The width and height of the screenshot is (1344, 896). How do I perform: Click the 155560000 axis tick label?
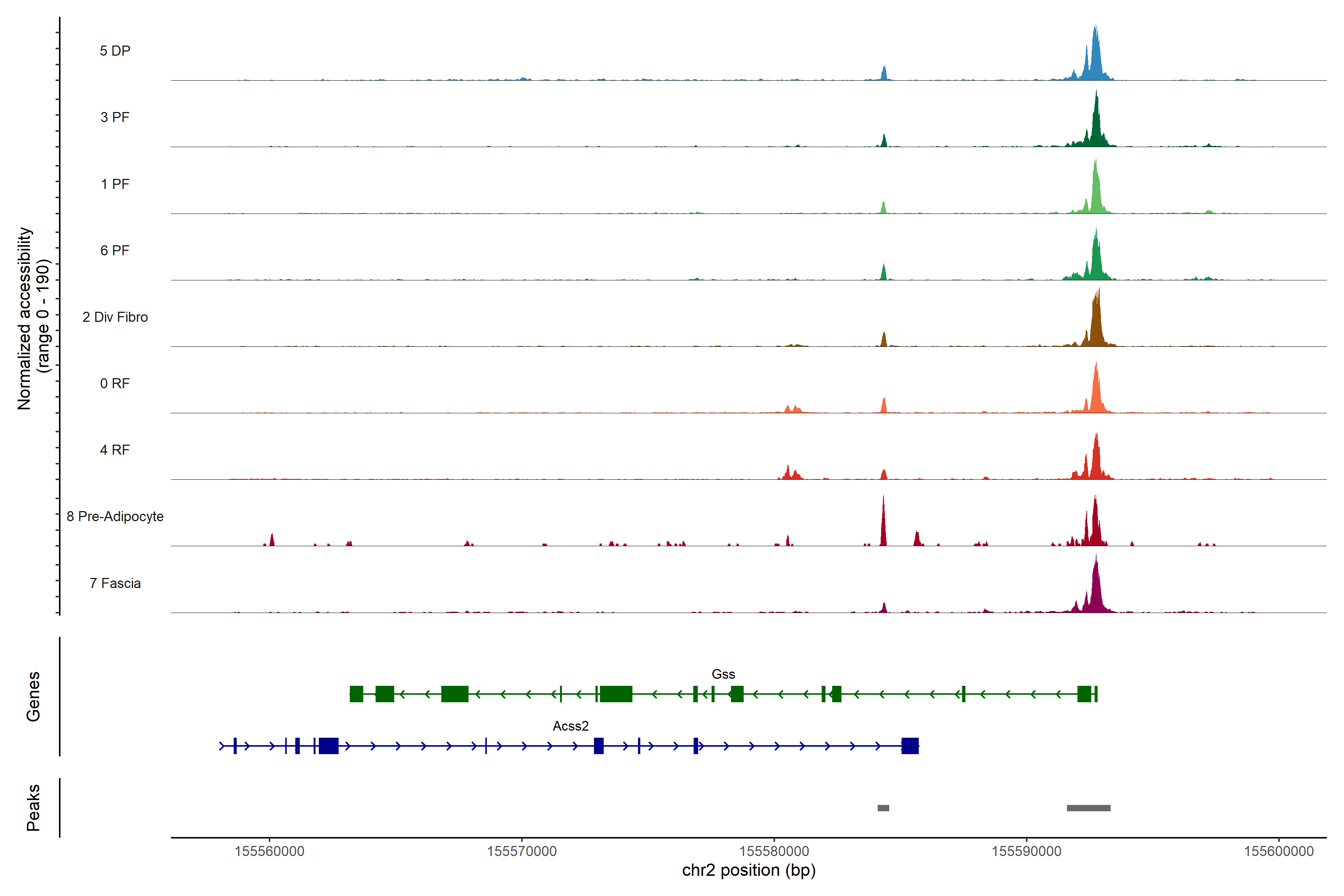(269, 852)
